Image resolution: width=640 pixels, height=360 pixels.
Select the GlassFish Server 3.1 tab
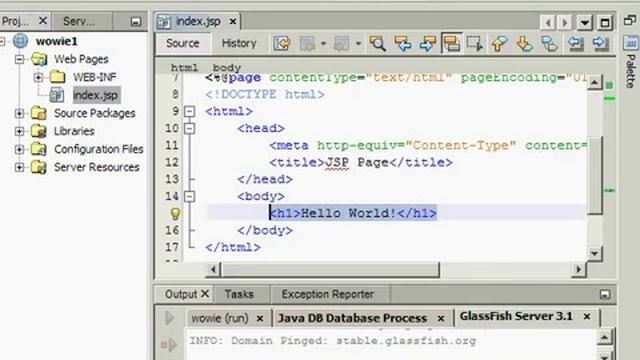(516, 316)
